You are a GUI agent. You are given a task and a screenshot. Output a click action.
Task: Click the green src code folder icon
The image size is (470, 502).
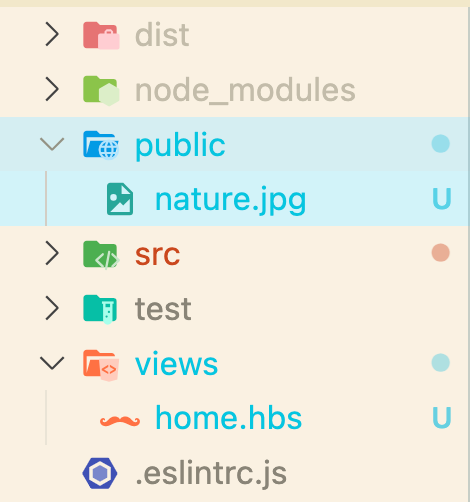(101, 254)
